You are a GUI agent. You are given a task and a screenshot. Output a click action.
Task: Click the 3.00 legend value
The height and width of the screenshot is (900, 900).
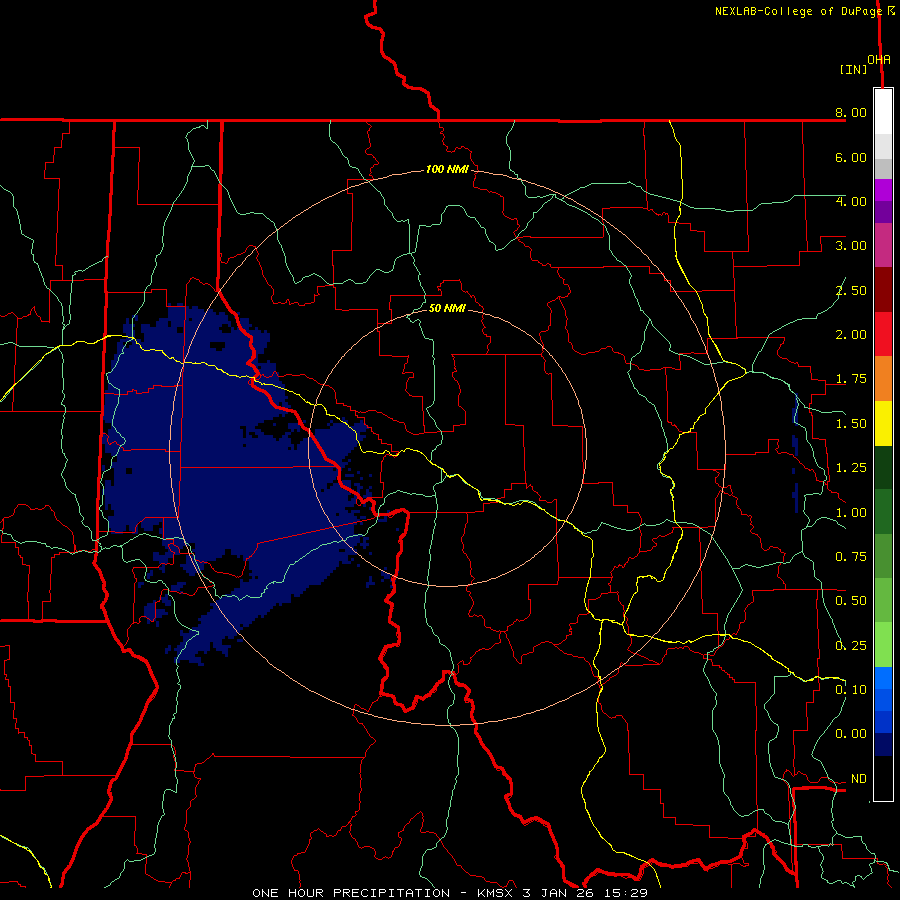(851, 246)
